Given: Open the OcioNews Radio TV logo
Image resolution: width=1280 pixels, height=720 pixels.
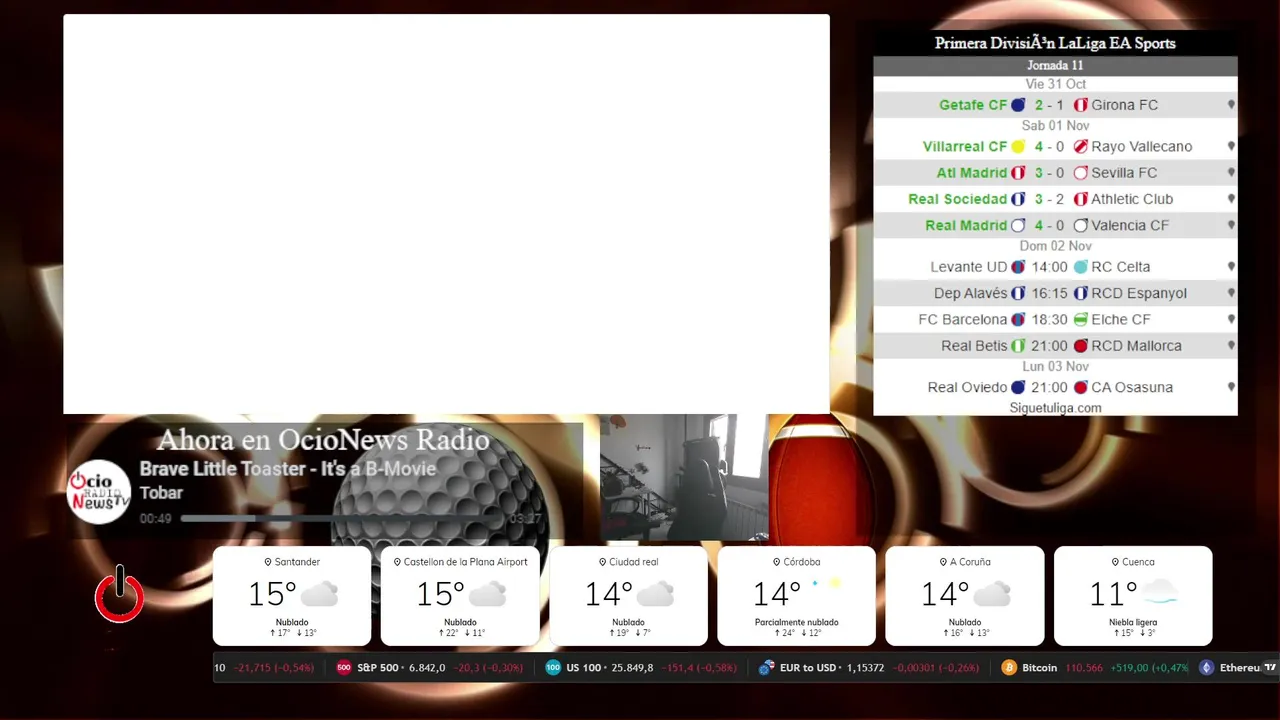Looking at the screenshot, I should pyautogui.click(x=99, y=492).
